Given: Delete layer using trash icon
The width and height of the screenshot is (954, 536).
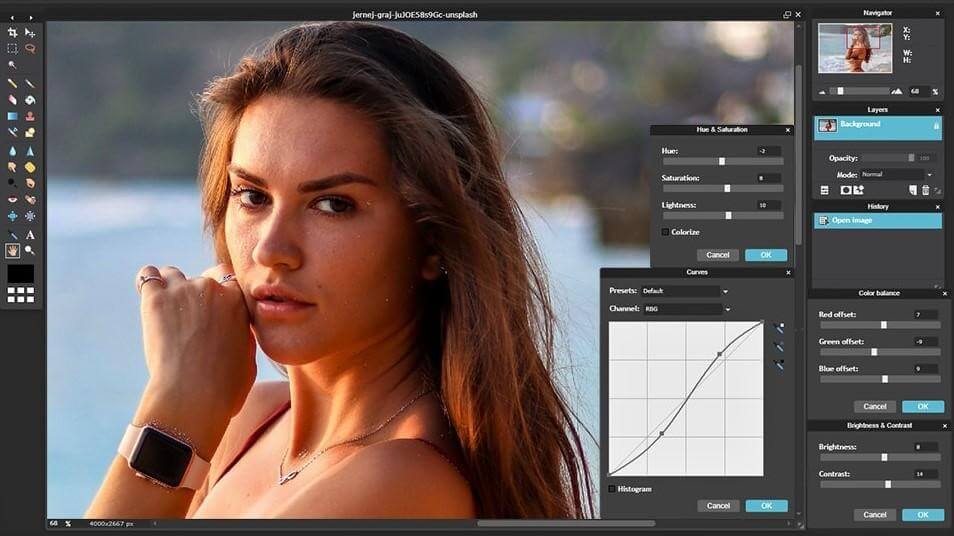Looking at the screenshot, I should (925, 190).
